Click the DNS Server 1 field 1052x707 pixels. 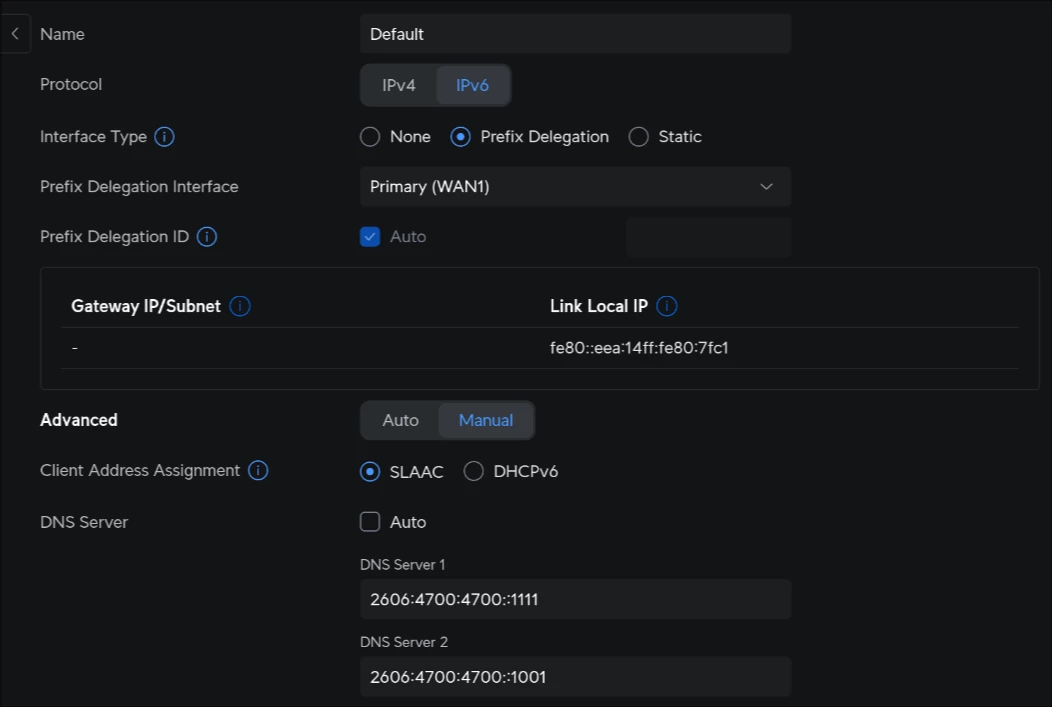tap(575, 599)
